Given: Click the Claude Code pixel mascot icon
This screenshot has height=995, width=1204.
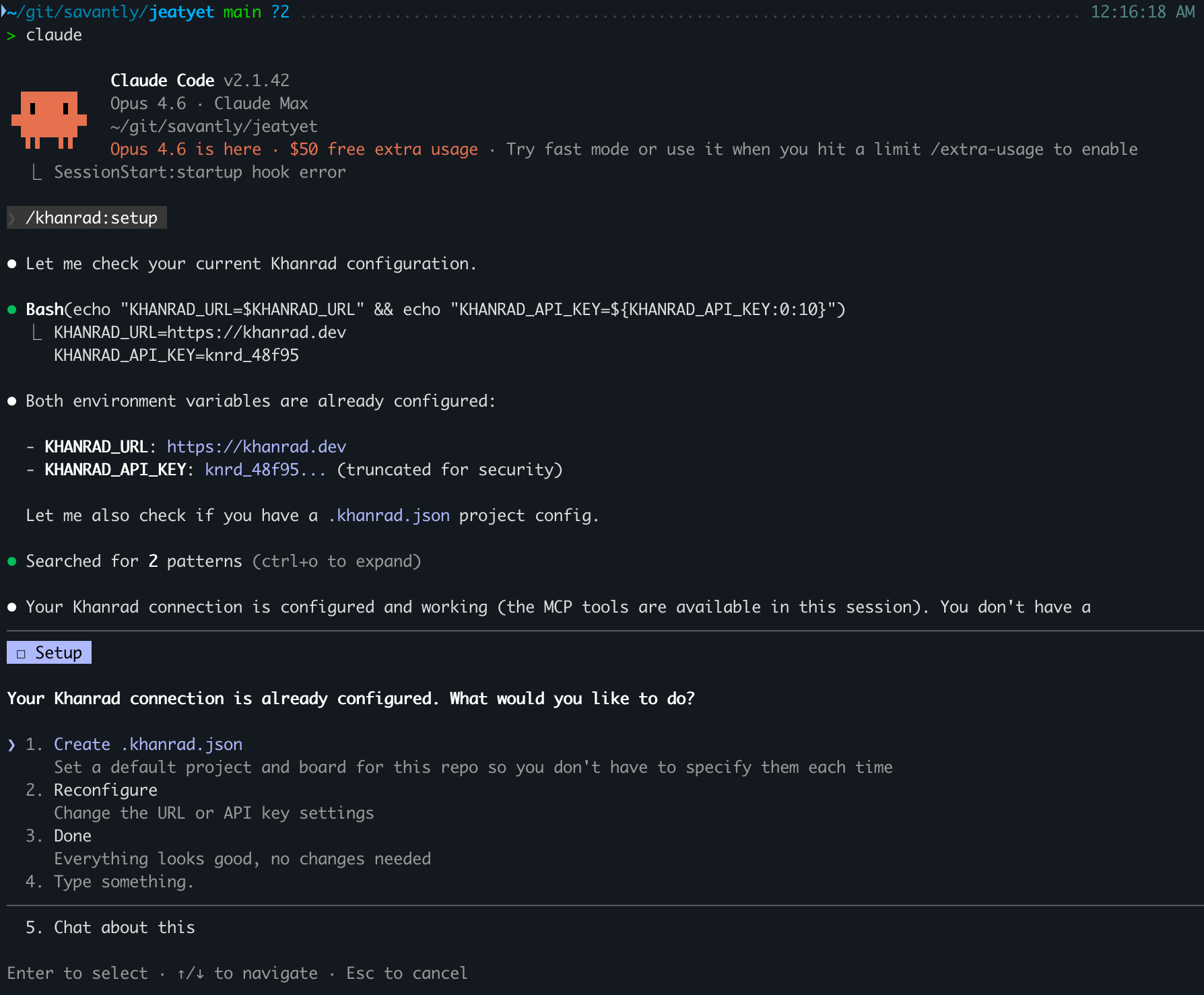Looking at the screenshot, I should (x=49, y=119).
